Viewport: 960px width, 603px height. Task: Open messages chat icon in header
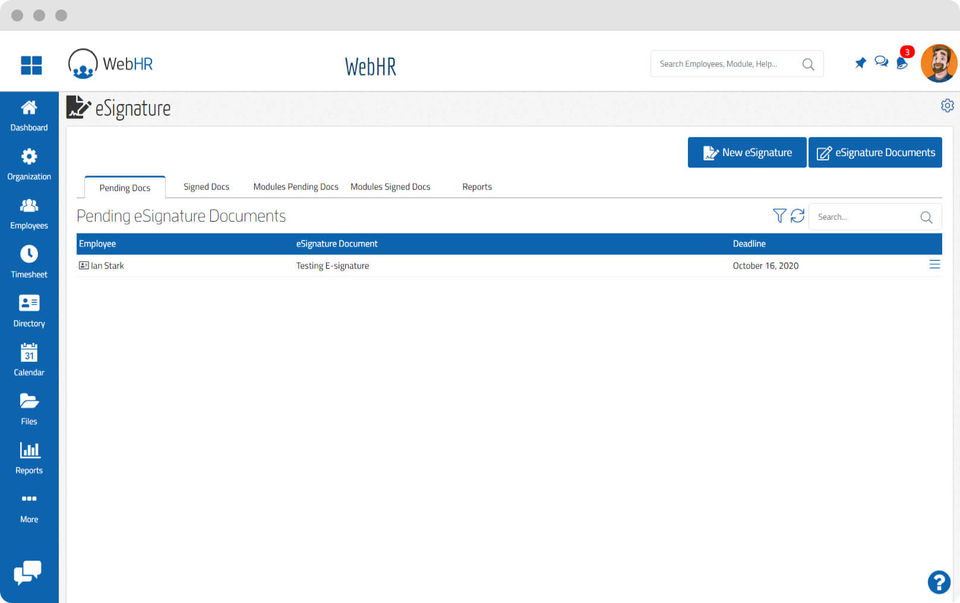881,62
